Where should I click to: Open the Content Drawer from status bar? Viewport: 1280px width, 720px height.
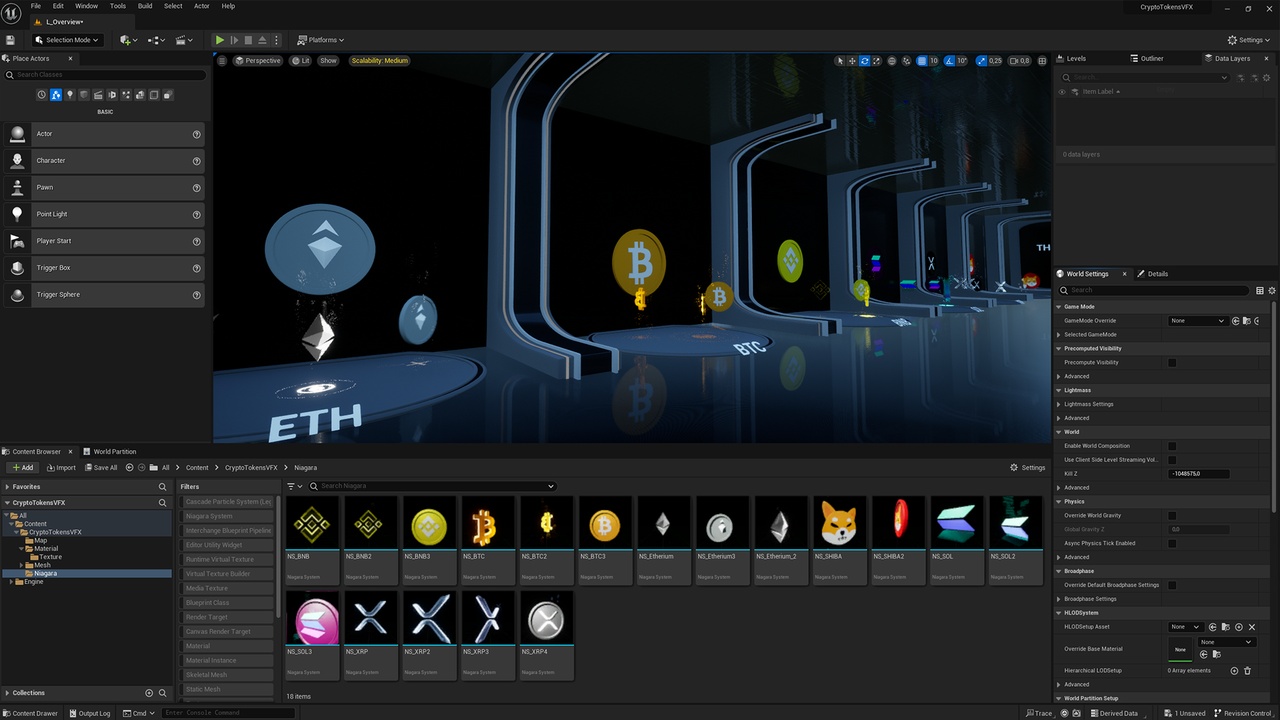click(30, 713)
